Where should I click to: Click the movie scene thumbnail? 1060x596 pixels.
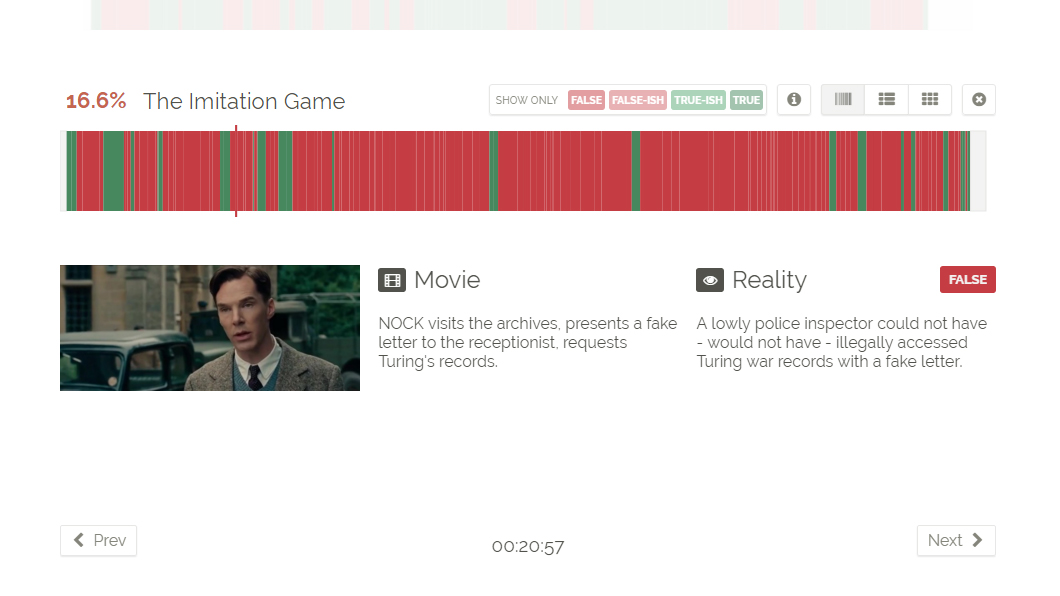click(x=210, y=328)
